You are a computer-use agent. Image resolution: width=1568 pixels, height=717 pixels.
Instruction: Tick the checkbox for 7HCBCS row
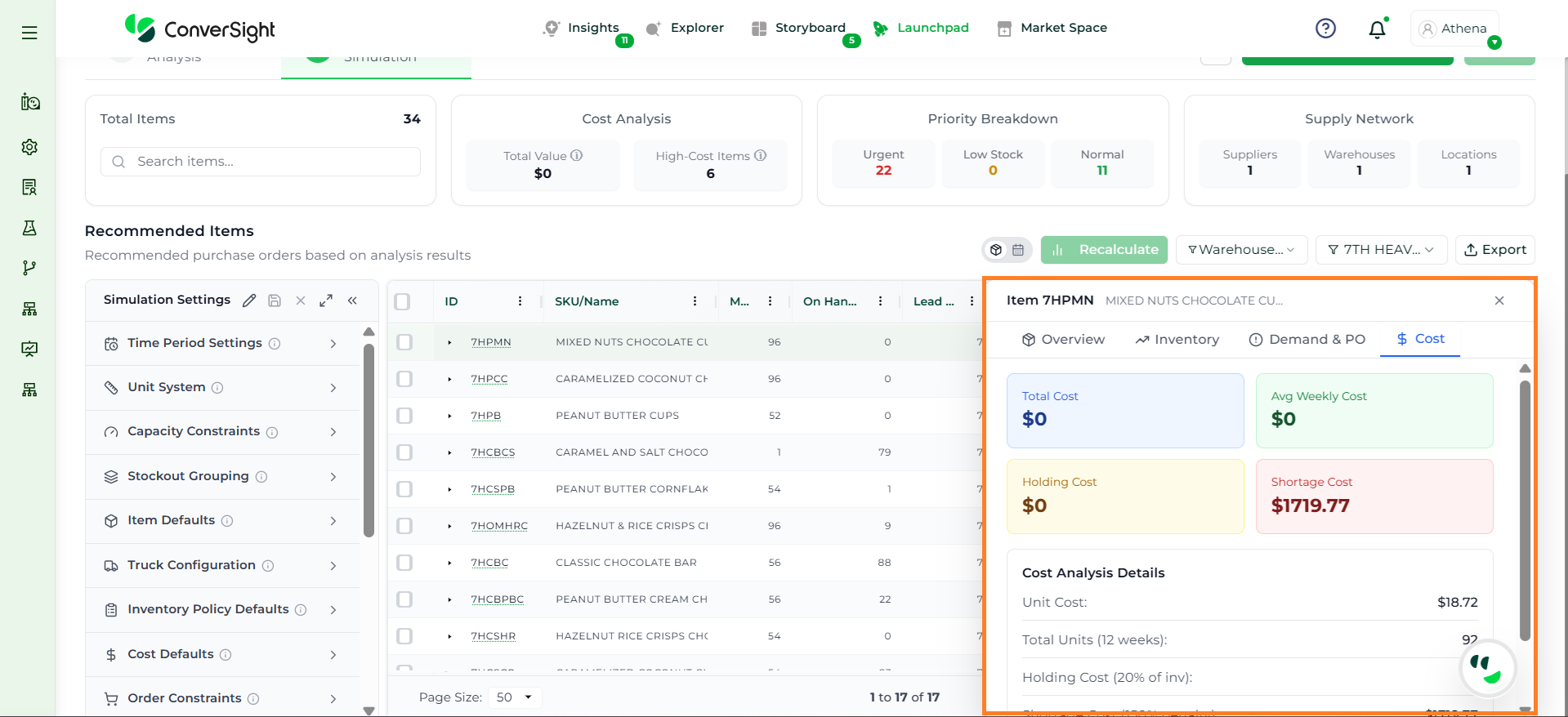coord(404,452)
